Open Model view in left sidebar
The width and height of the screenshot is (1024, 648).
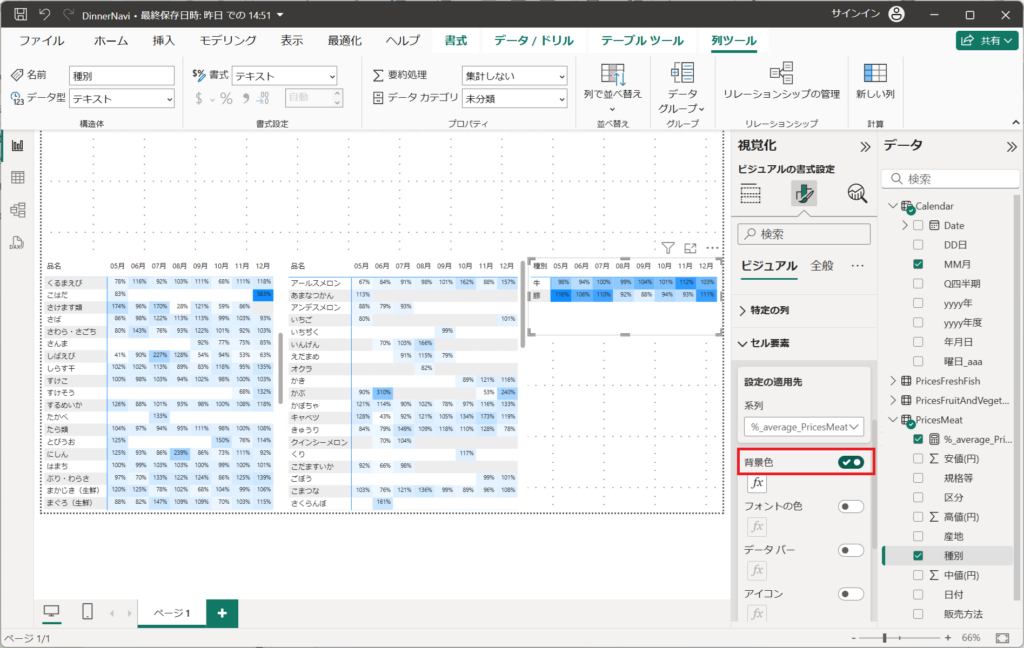pyautogui.click(x=17, y=209)
